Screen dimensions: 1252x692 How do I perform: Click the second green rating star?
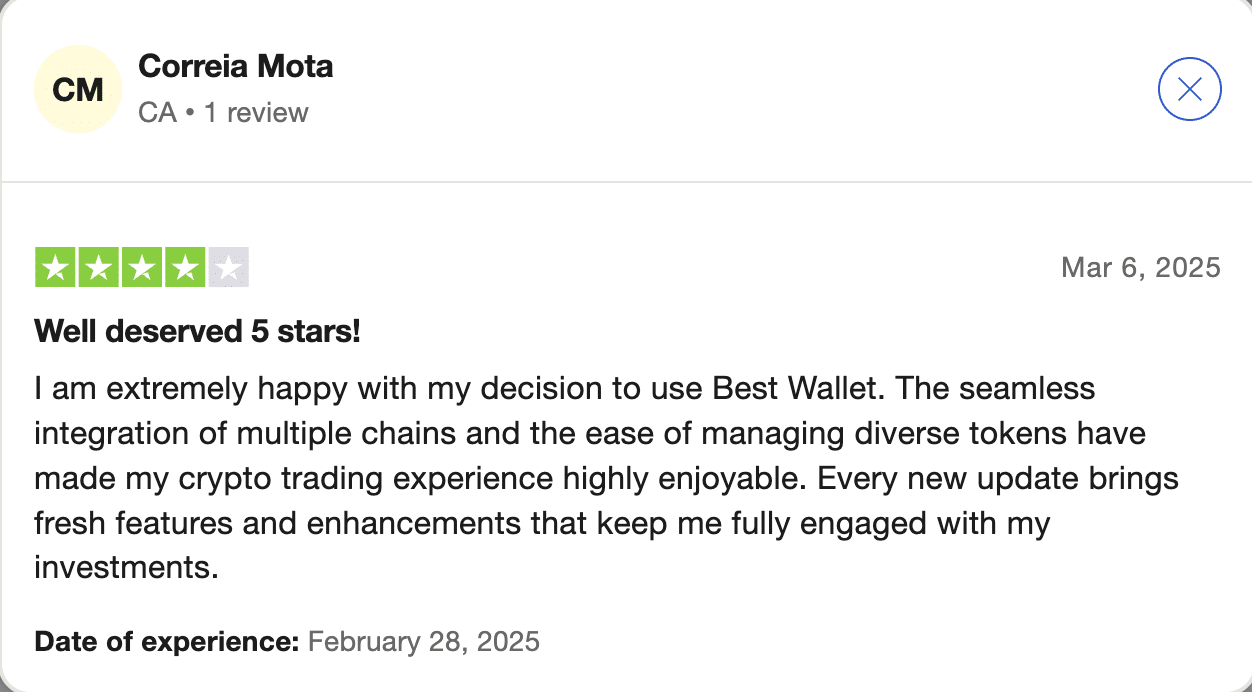pos(99,268)
